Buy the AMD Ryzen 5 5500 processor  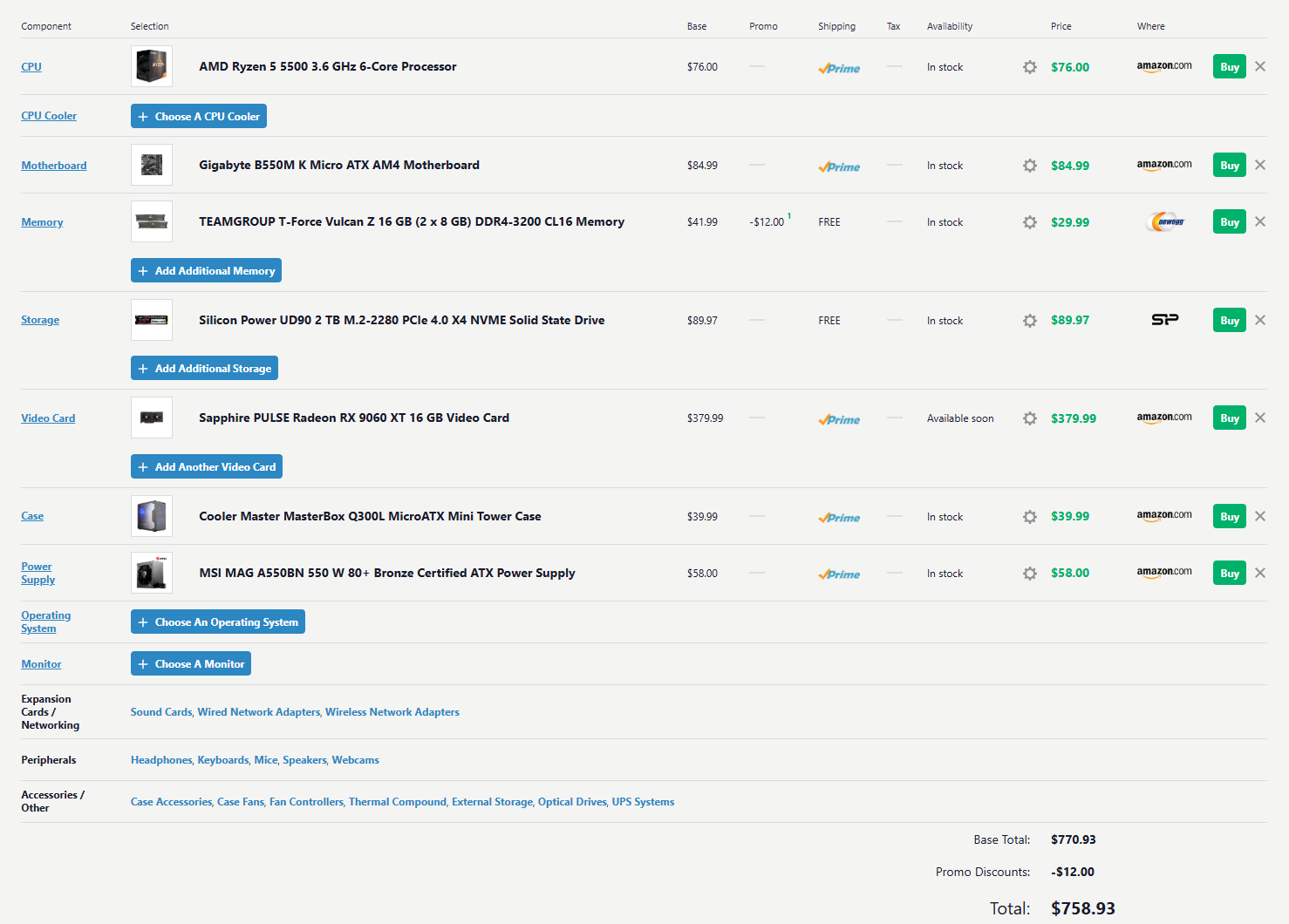(1230, 66)
